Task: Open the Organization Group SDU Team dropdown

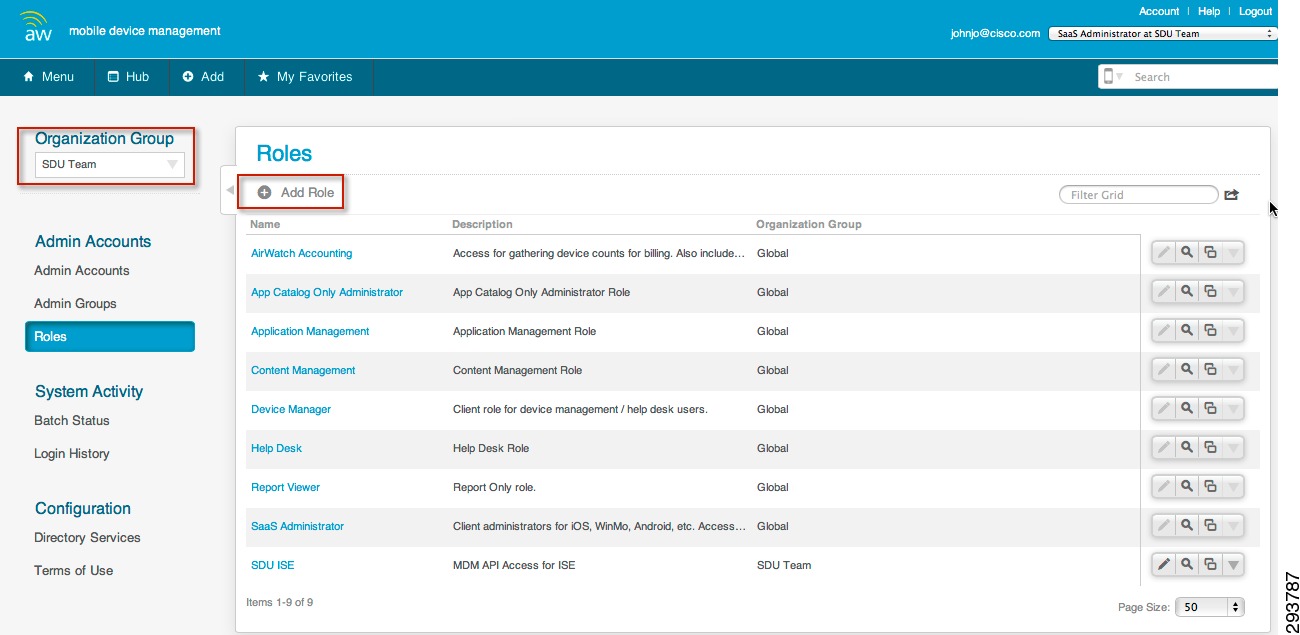Action: click(x=110, y=164)
